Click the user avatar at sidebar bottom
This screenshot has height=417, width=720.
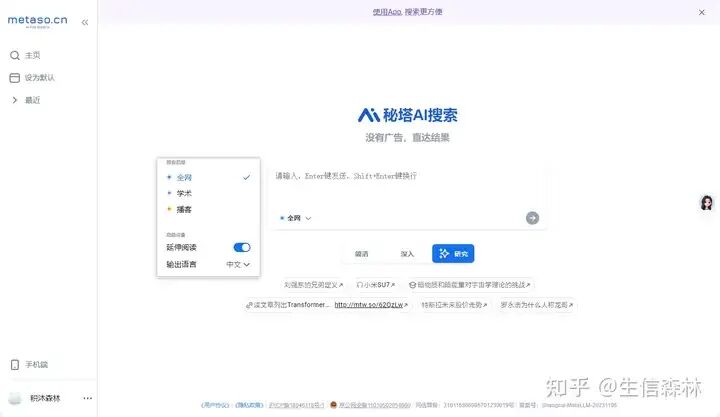pyautogui.click(x=15, y=398)
